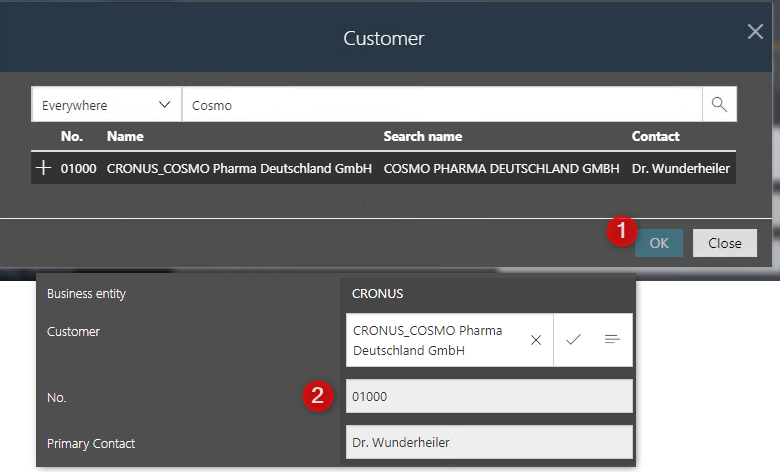Click the Cosmo search text field
Screen dimensions: 780x472
point(442,104)
